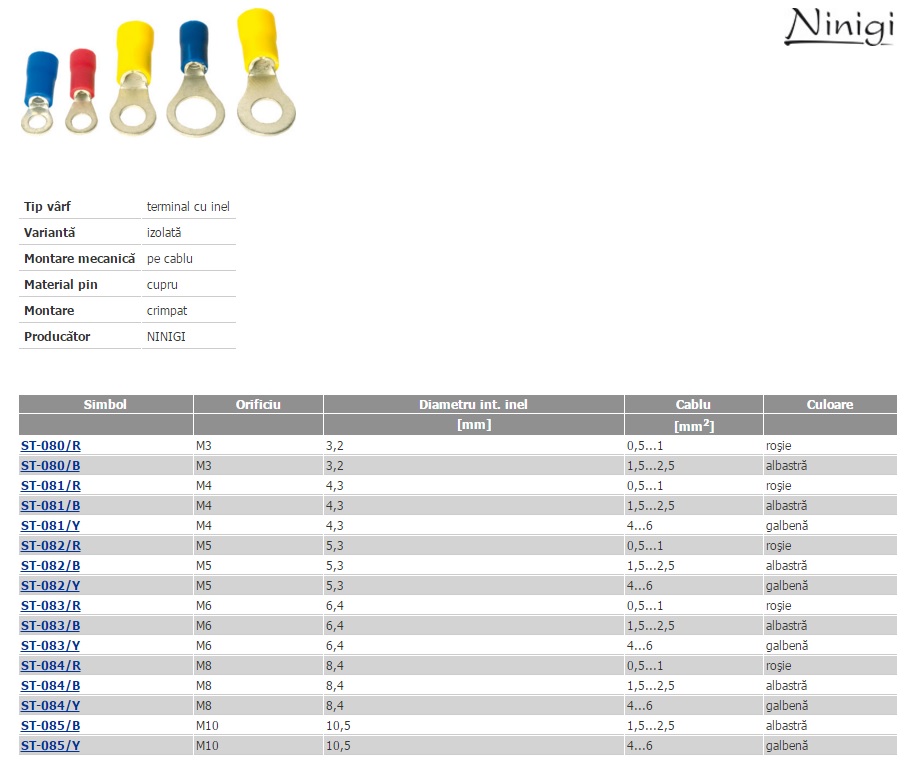Open the ST-085/B product link

point(51,726)
